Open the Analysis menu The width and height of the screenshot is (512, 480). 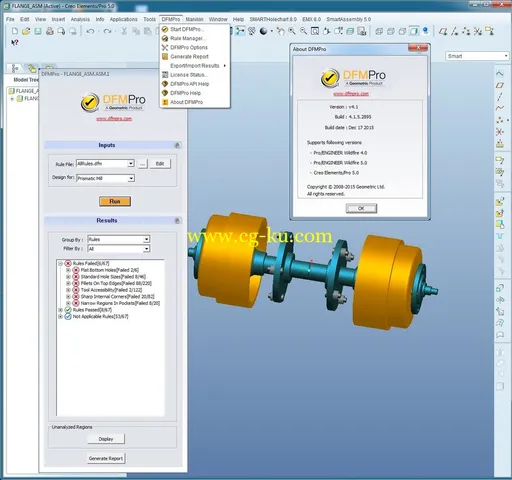[80, 19]
